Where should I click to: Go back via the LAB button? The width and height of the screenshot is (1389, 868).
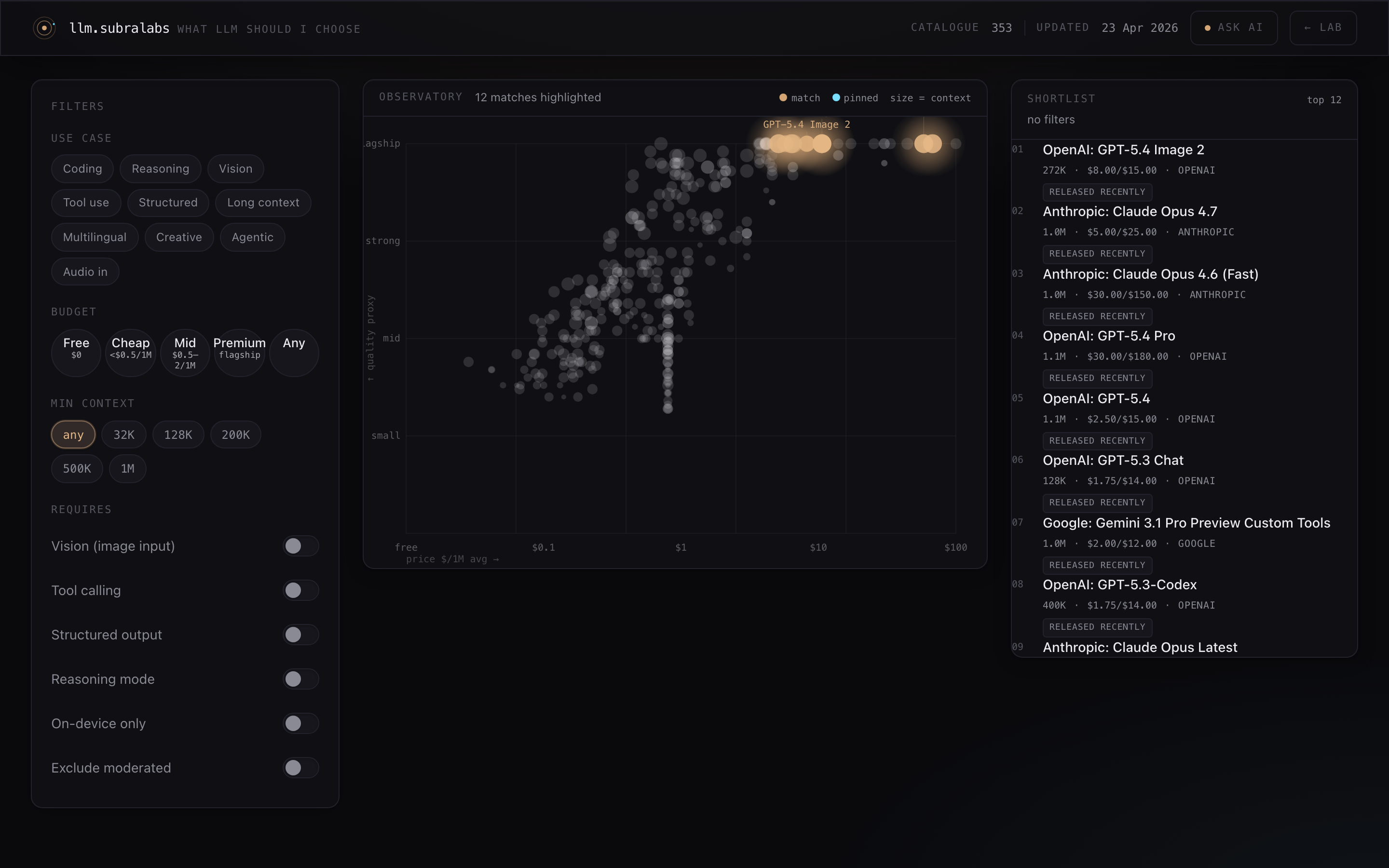click(1322, 27)
